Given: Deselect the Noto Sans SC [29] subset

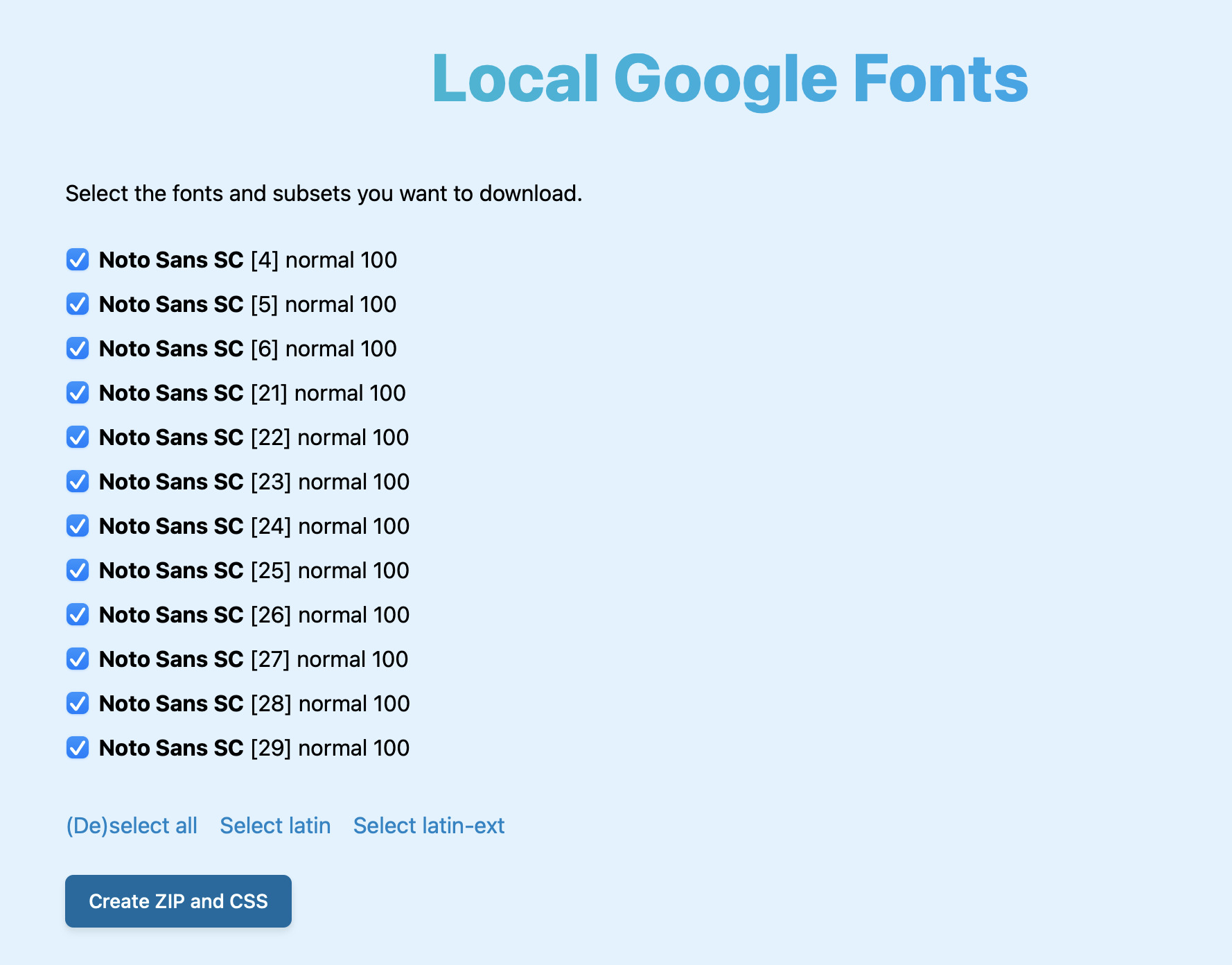Looking at the screenshot, I should [77, 748].
